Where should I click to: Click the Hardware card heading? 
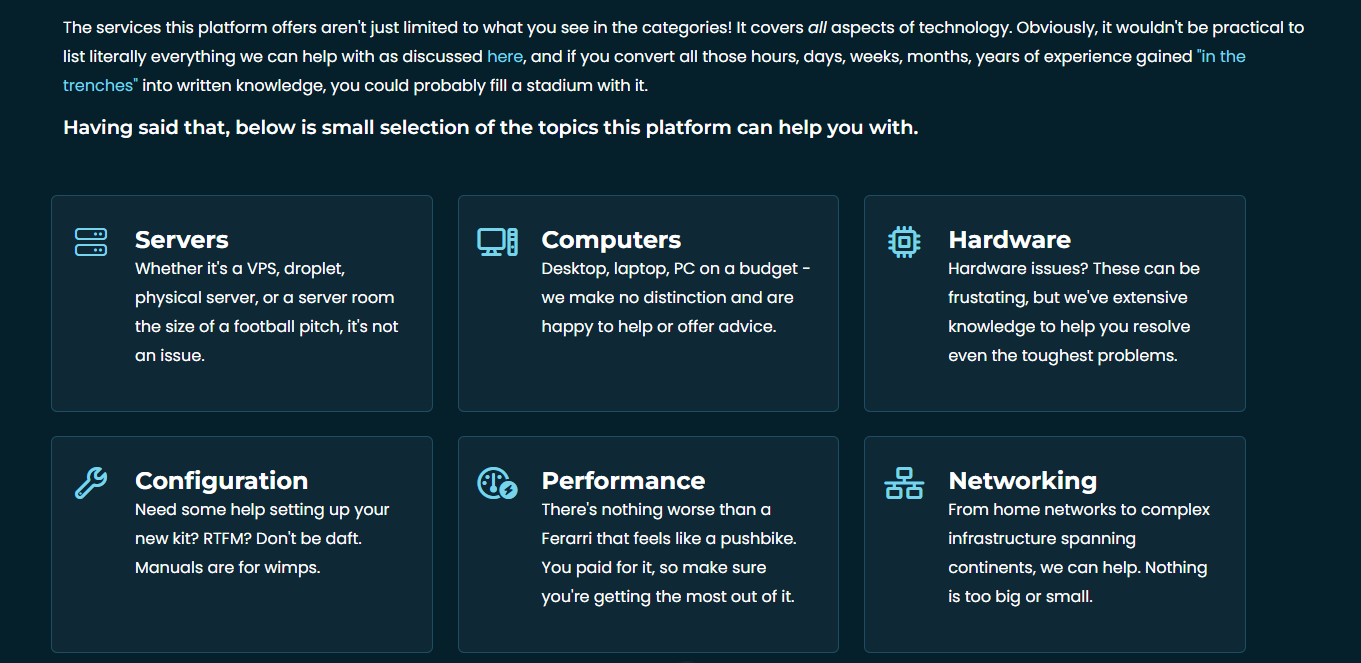tap(1009, 240)
